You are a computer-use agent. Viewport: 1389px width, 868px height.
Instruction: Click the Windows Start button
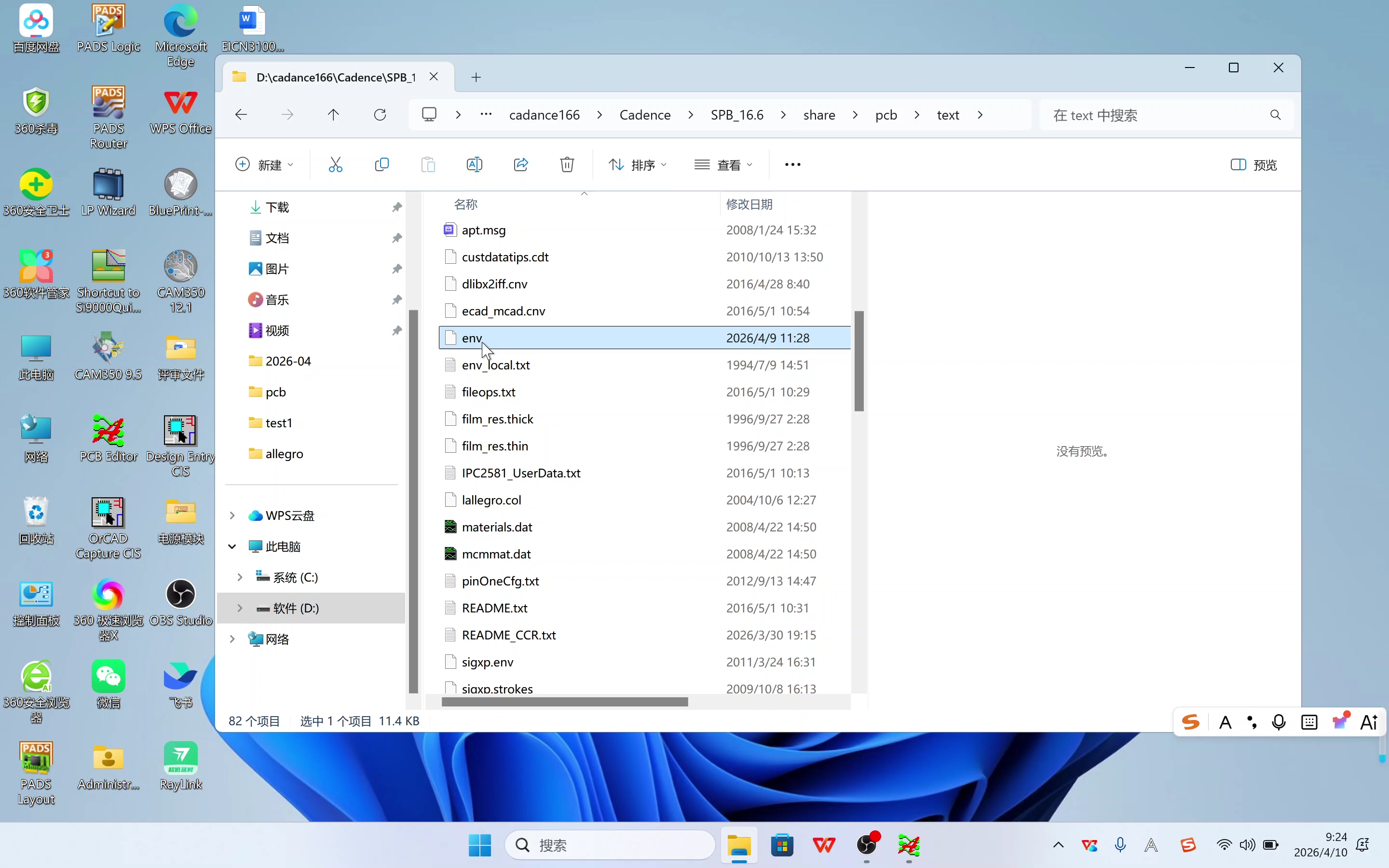[480, 845]
